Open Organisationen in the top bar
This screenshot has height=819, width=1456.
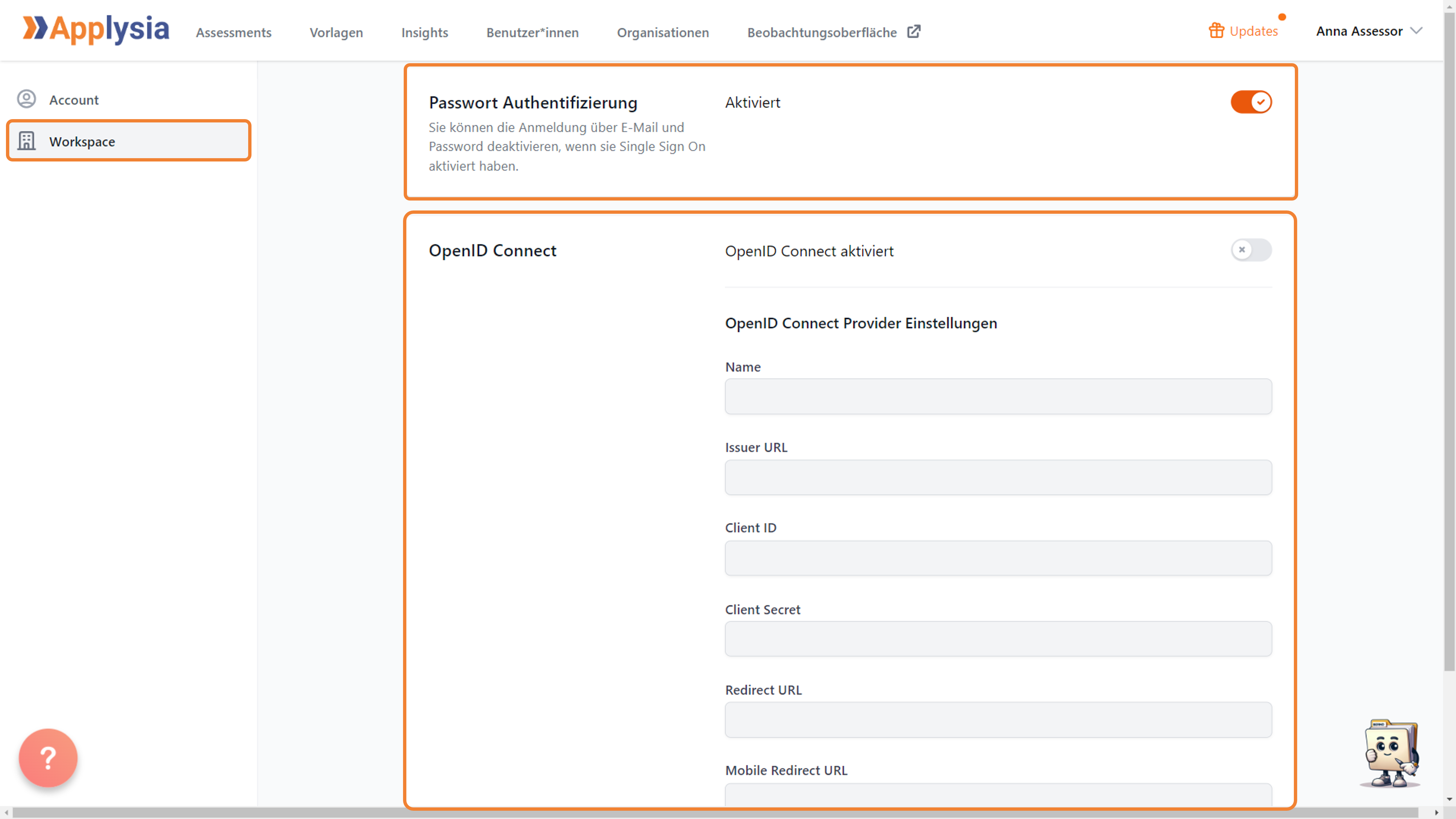(x=662, y=32)
